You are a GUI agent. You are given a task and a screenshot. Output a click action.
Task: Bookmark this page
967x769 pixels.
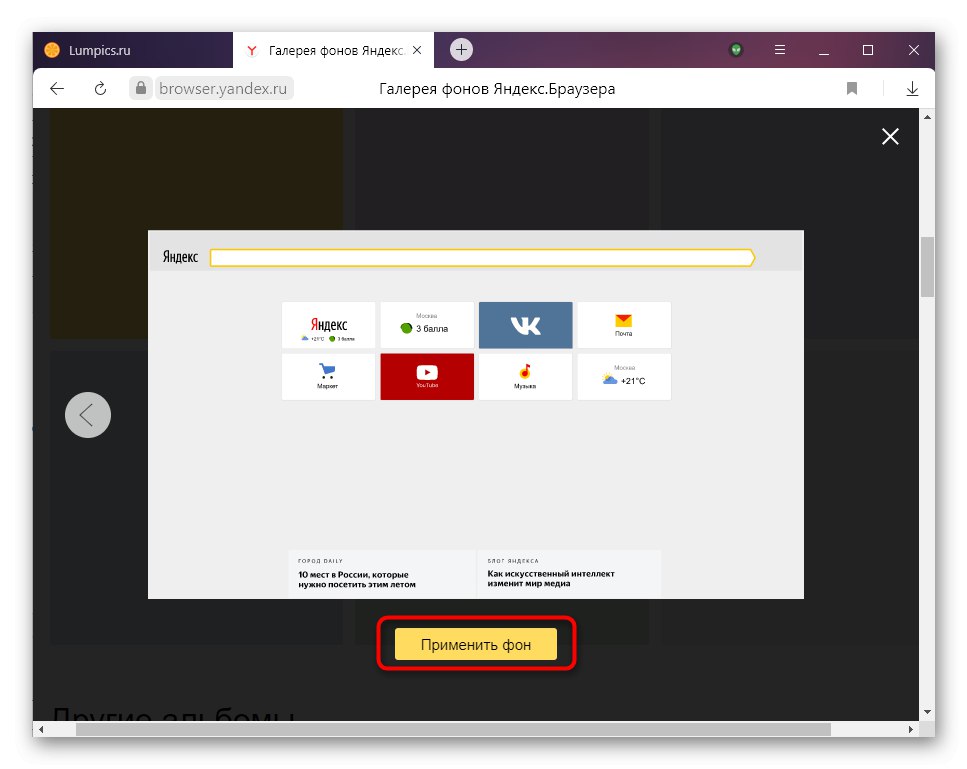coord(852,89)
